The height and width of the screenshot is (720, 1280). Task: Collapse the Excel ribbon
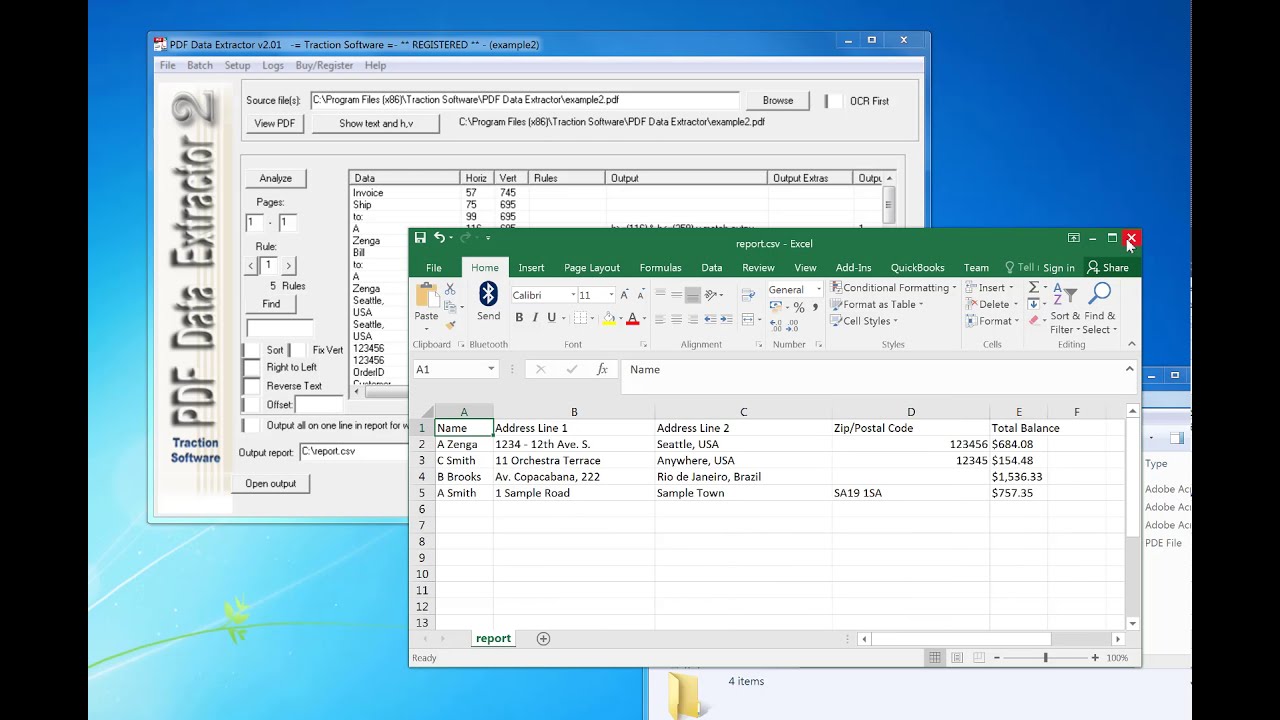point(1132,344)
